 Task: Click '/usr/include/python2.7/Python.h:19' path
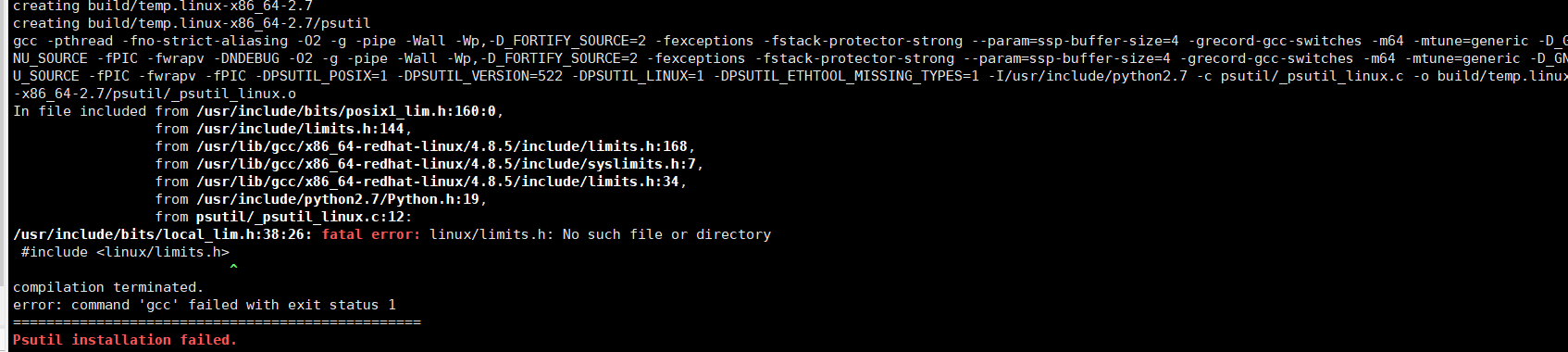tap(338, 199)
